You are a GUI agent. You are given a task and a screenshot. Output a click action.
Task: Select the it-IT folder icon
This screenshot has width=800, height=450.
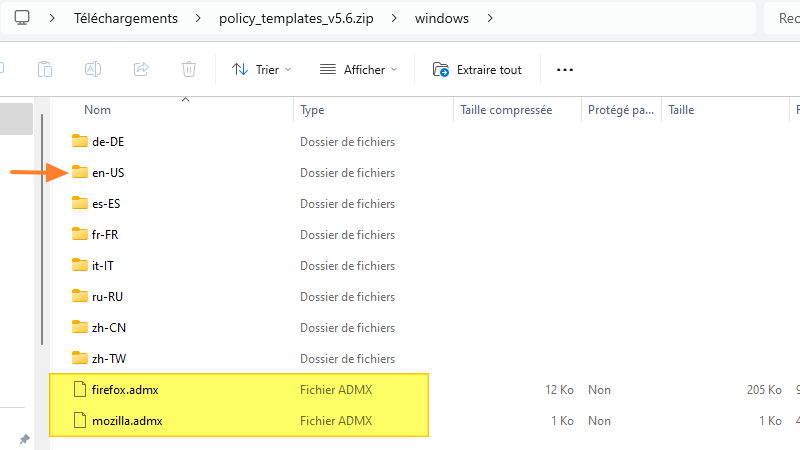click(x=80, y=265)
